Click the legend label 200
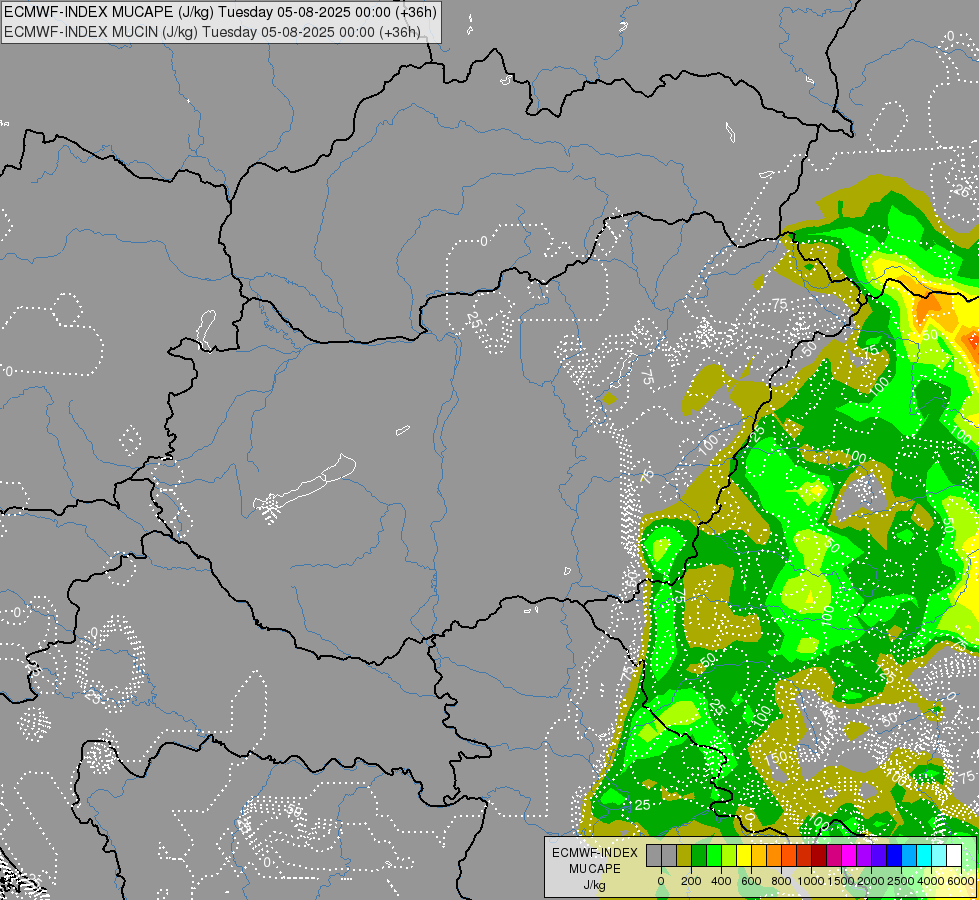 point(691,881)
